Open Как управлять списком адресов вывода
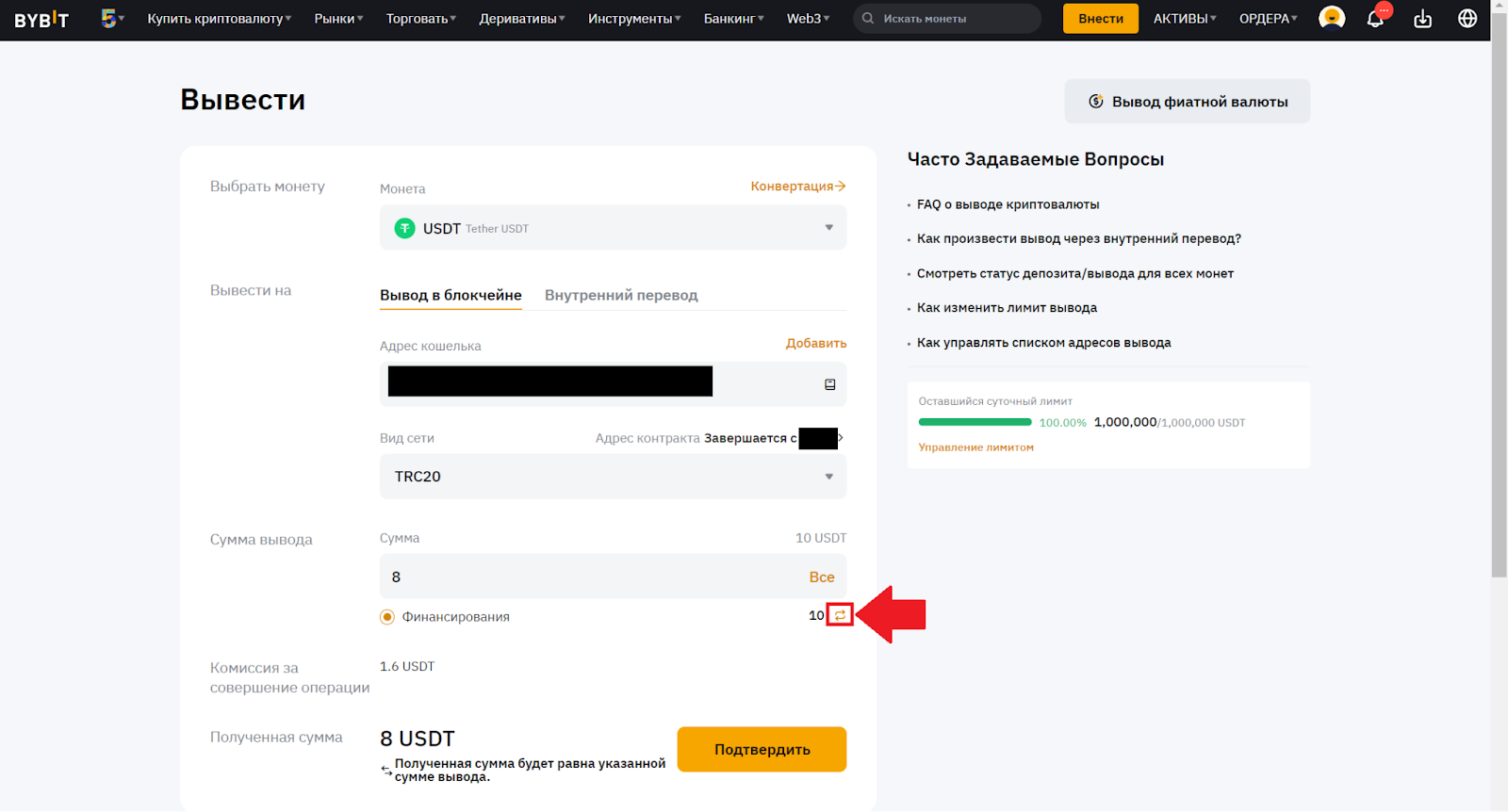1508x812 pixels. [x=1044, y=343]
